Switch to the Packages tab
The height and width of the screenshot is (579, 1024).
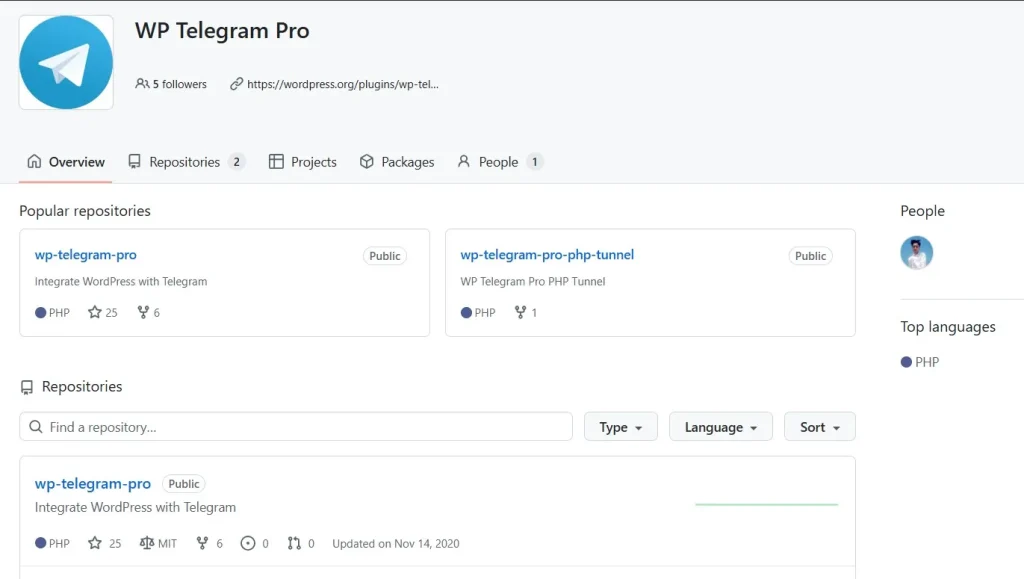point(396,162)
